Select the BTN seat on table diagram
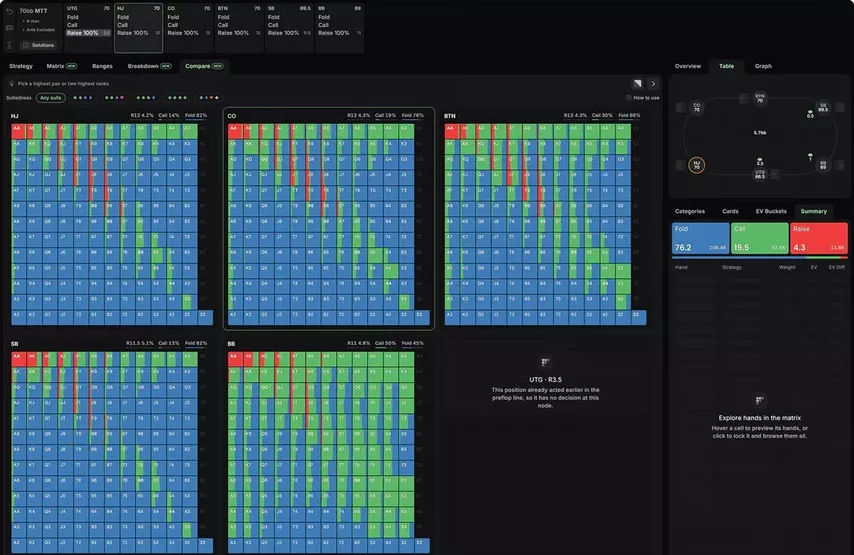 tap(760, 98)
